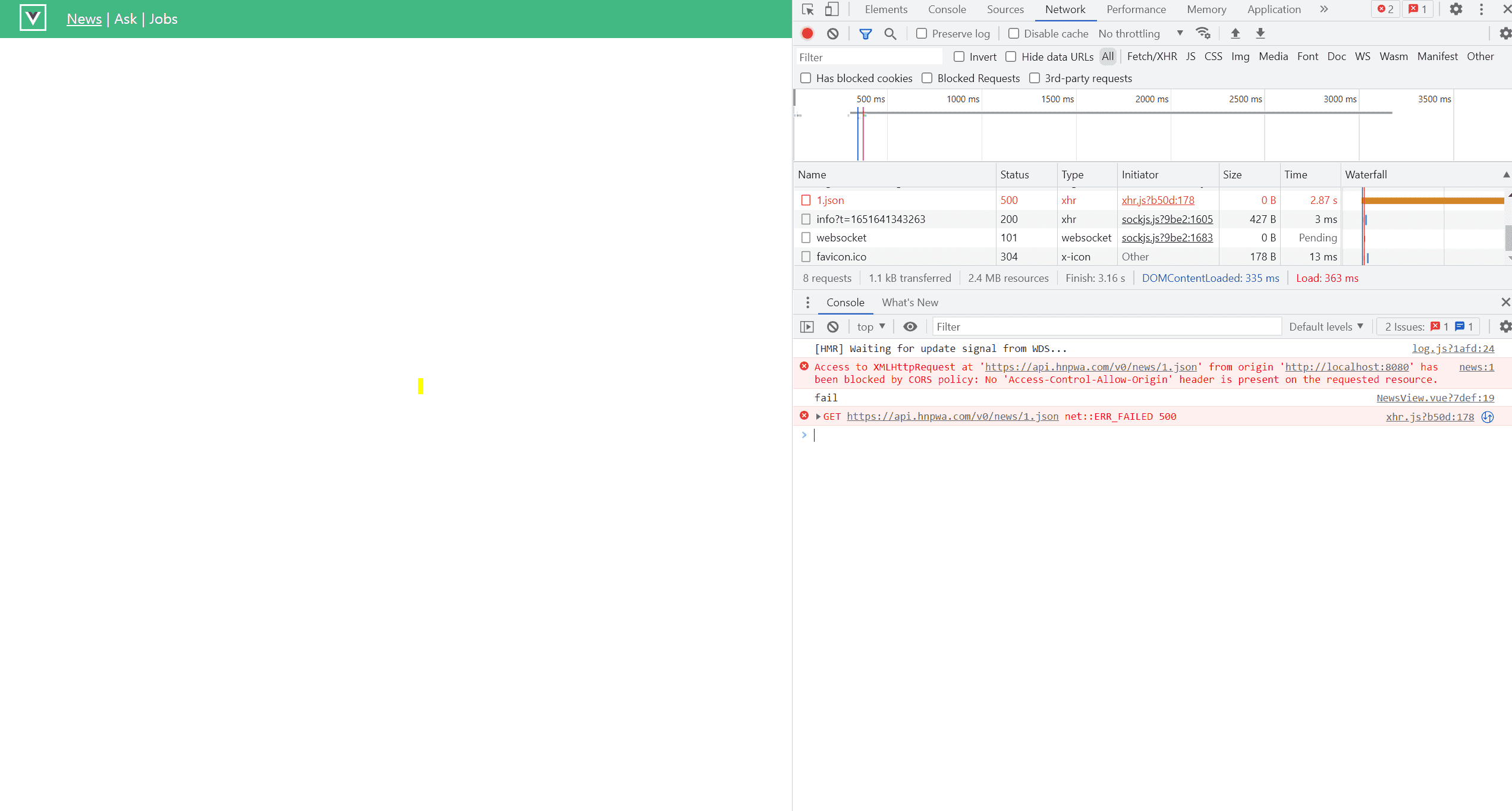
Task: Click the export HAR download arrow
Action: pos(1260,34)
